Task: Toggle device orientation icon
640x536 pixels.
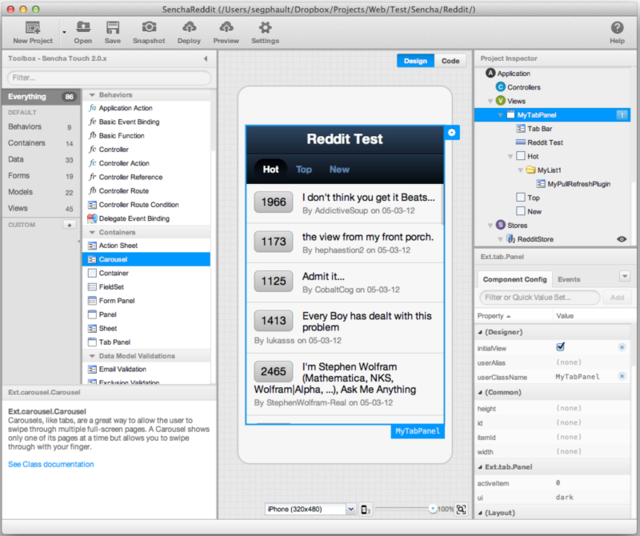Action: 365,509
